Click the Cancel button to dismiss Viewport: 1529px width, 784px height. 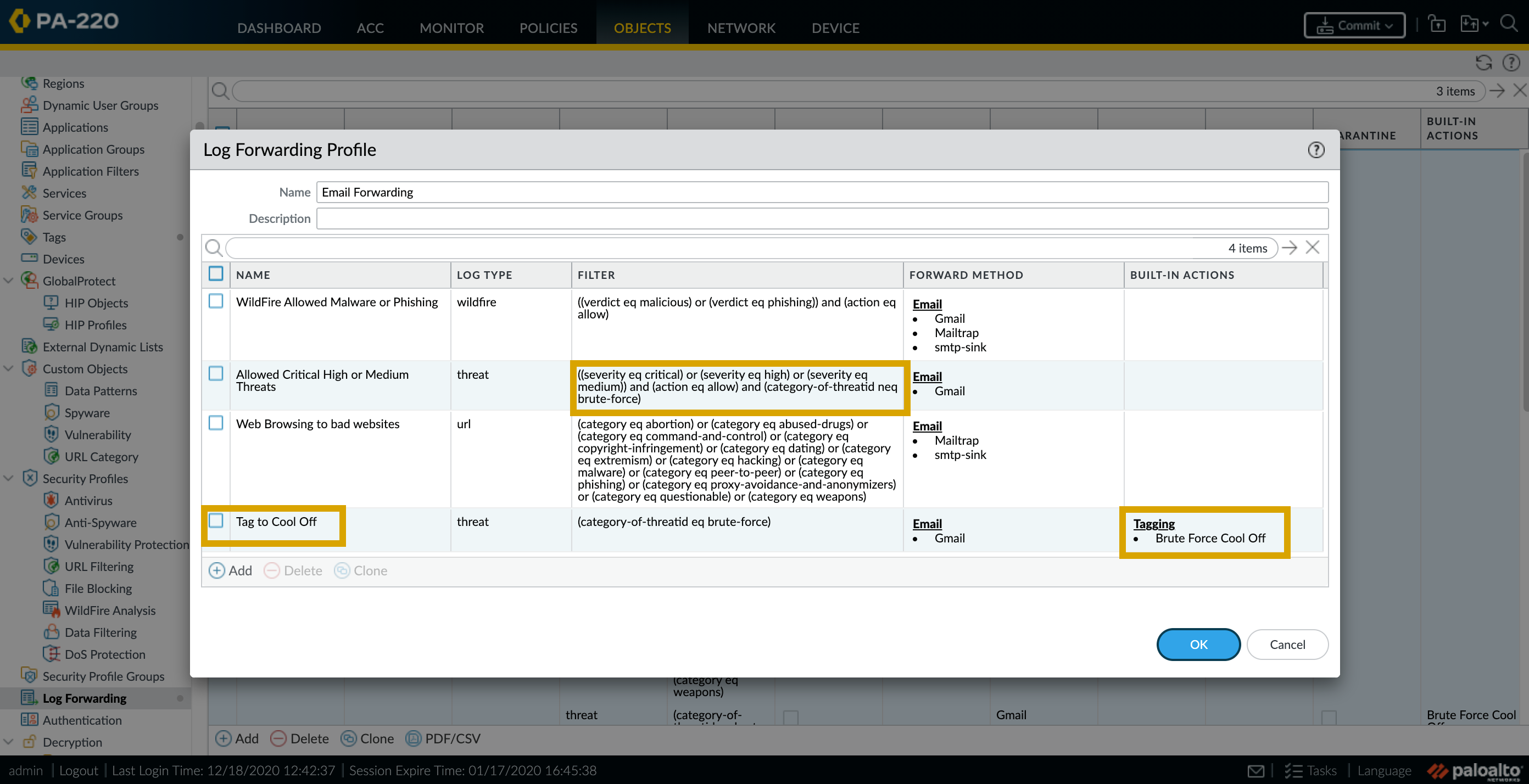coord(1287,644)
